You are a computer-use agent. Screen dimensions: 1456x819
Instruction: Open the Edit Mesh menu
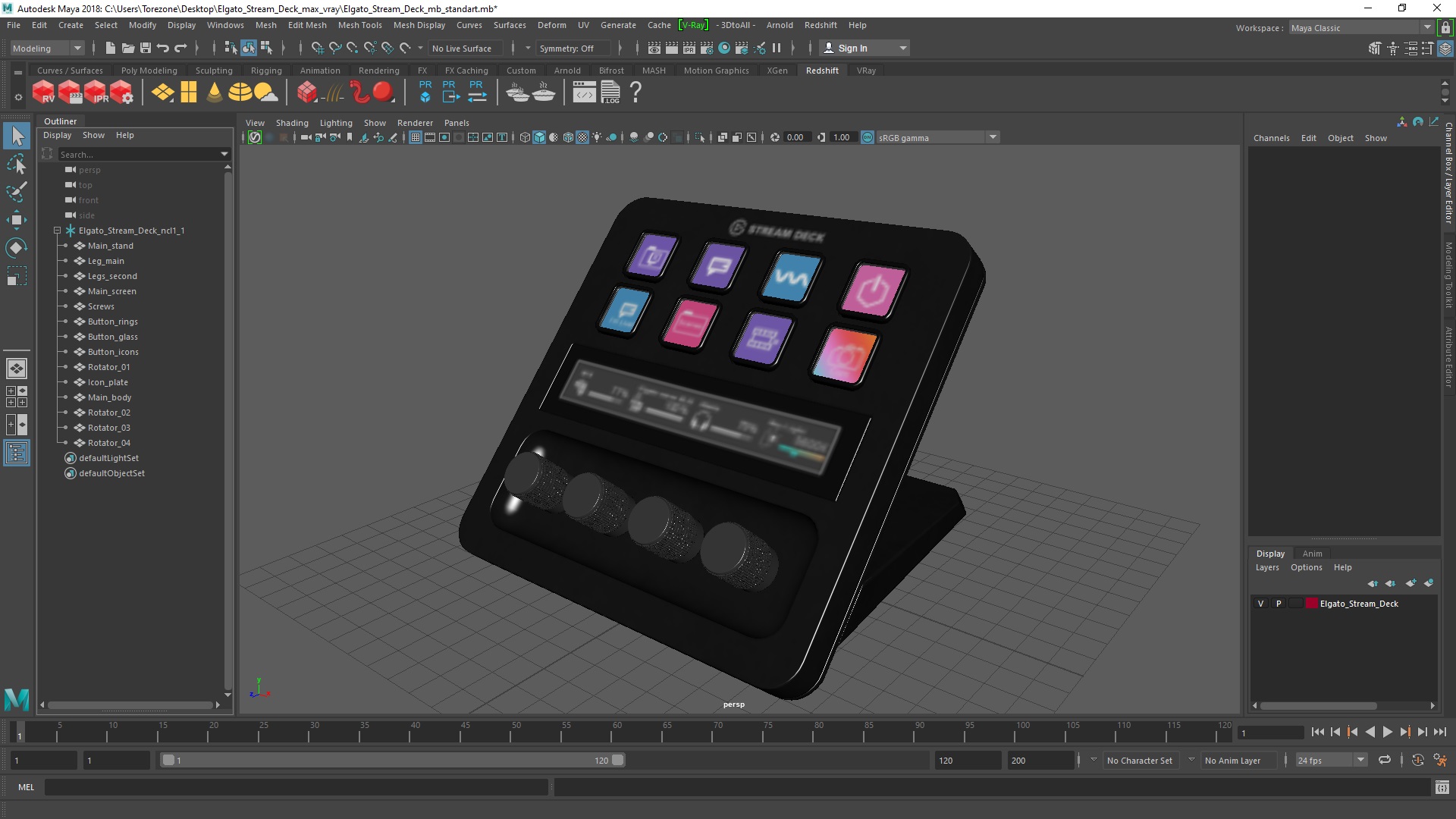click(307, 25)
